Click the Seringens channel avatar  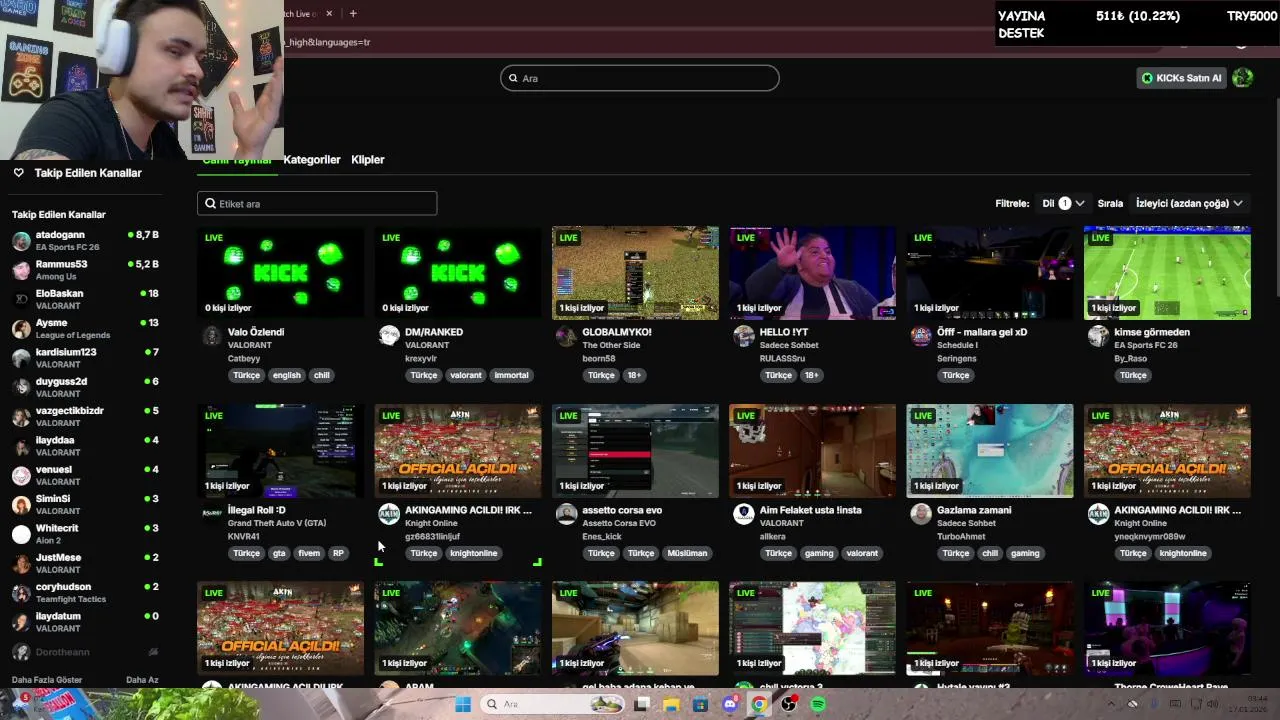[921, 336]
